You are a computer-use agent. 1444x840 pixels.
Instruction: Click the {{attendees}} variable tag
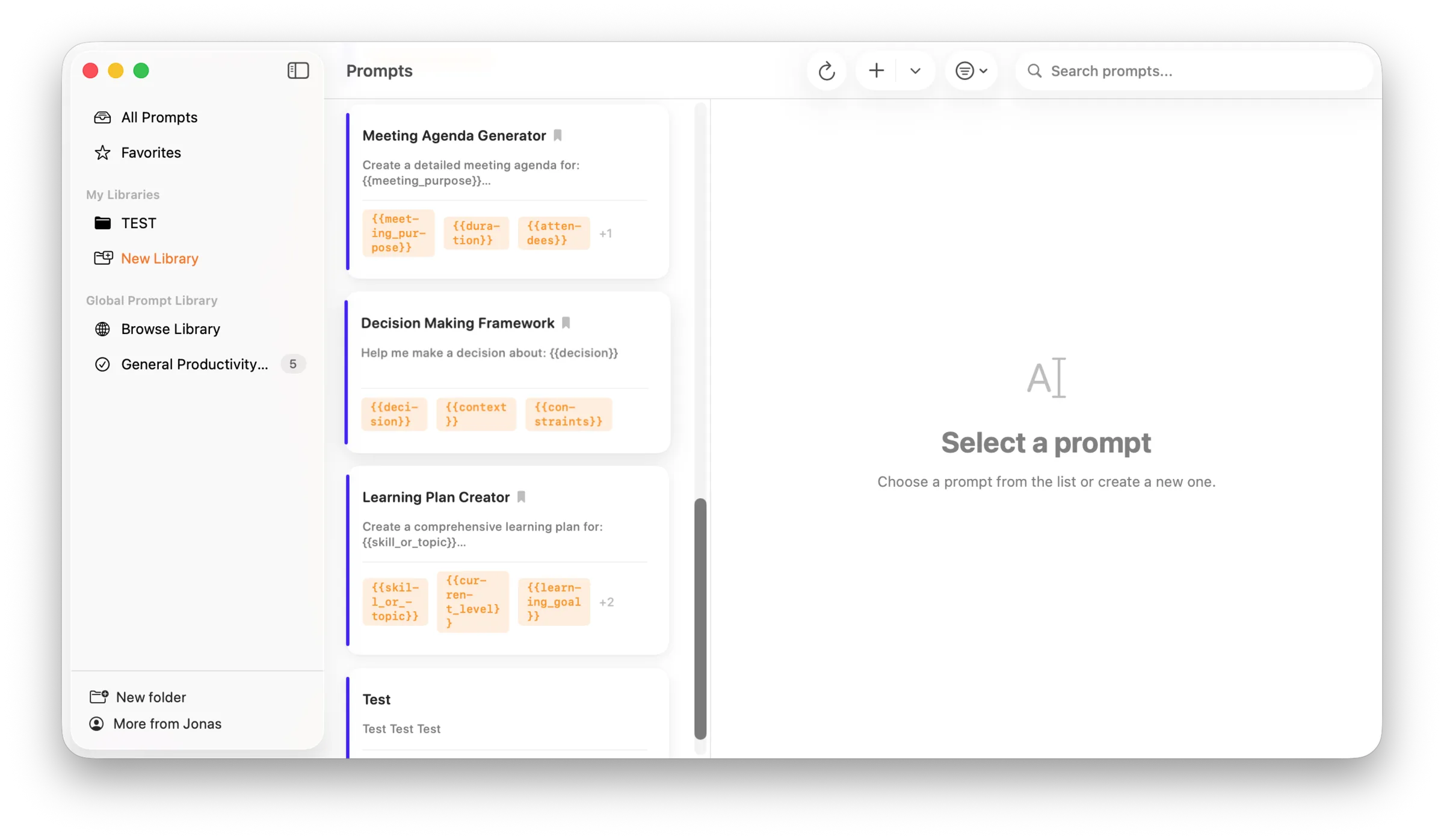554,233
